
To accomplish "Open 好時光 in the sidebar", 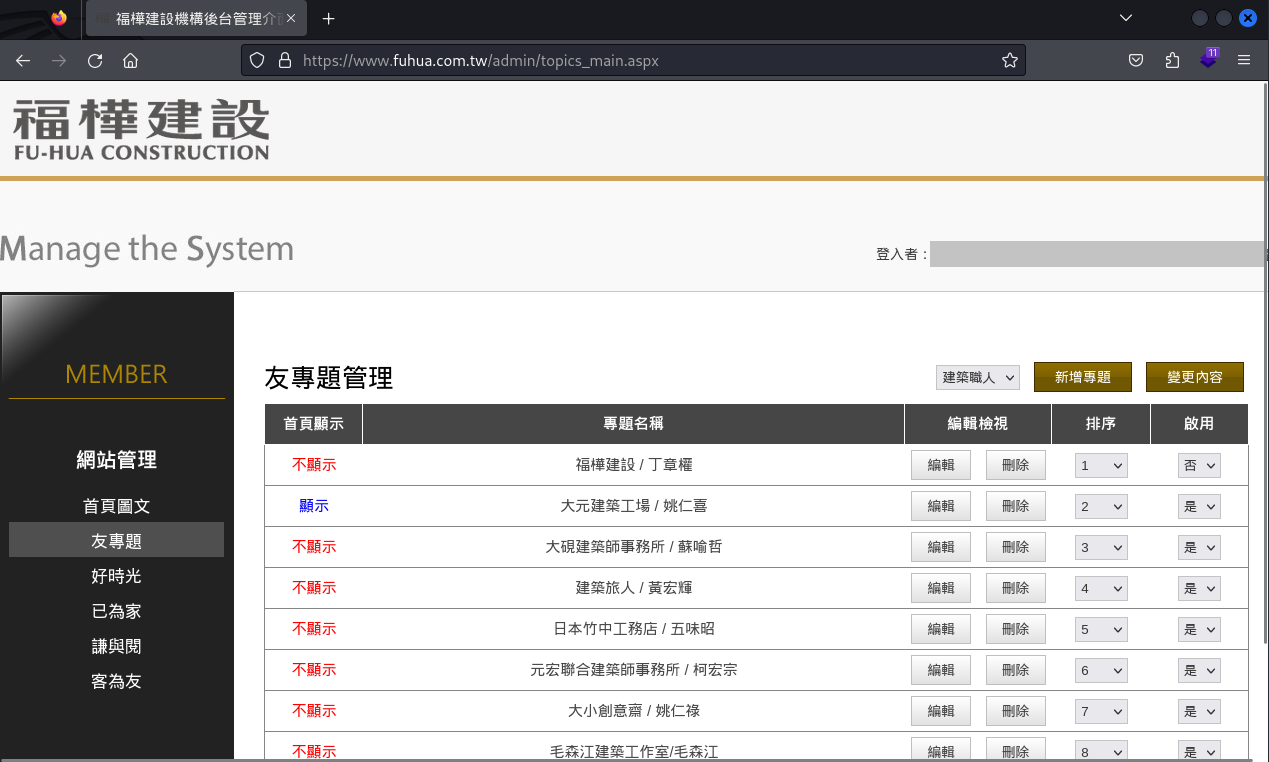I will [x=116, y=576].
